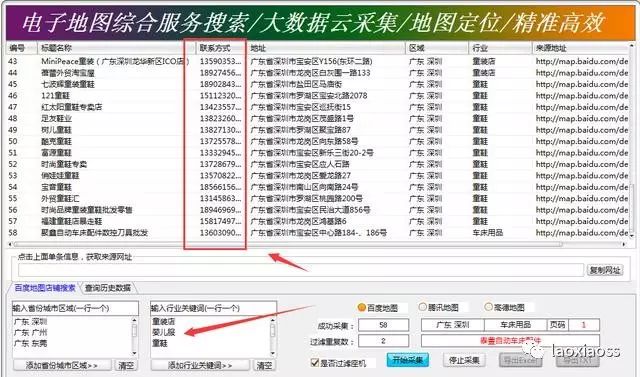This screenshot has height=377, width=640.
Task: Click the city list's down scroll arrow
Action: coord(134,353)
